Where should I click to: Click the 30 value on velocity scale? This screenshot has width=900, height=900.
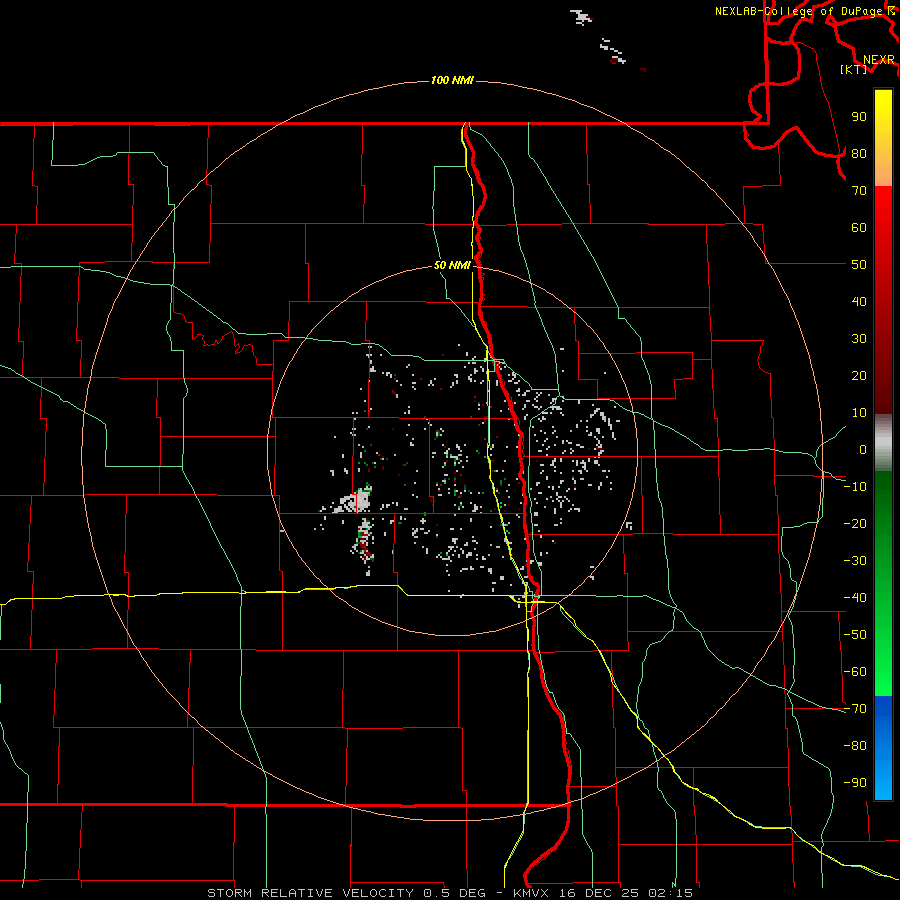point(859,339)
